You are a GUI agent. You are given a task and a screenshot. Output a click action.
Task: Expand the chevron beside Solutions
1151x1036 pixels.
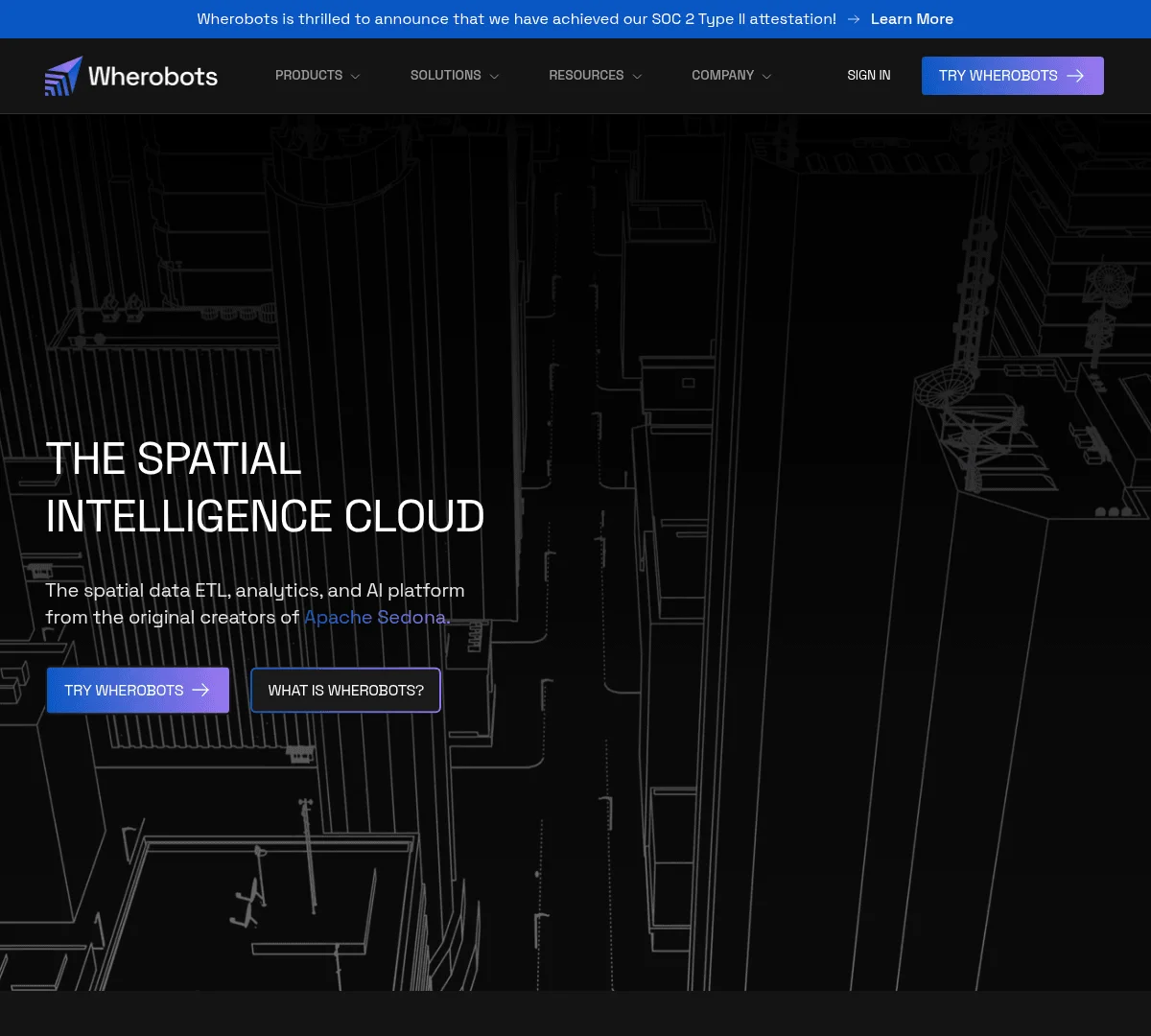tap(494, 77)
